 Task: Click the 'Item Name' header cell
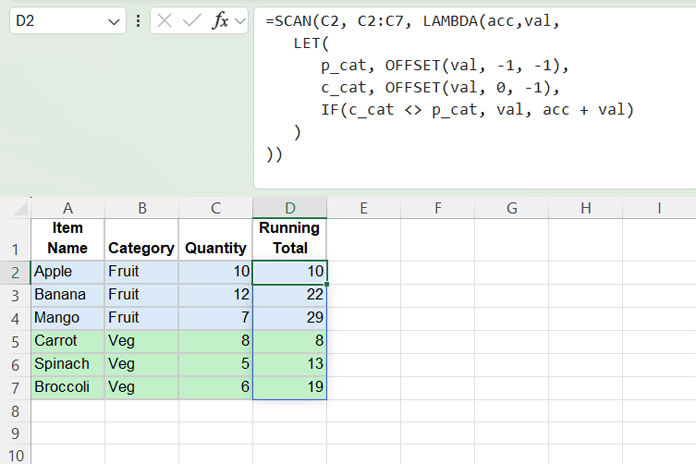67,239
